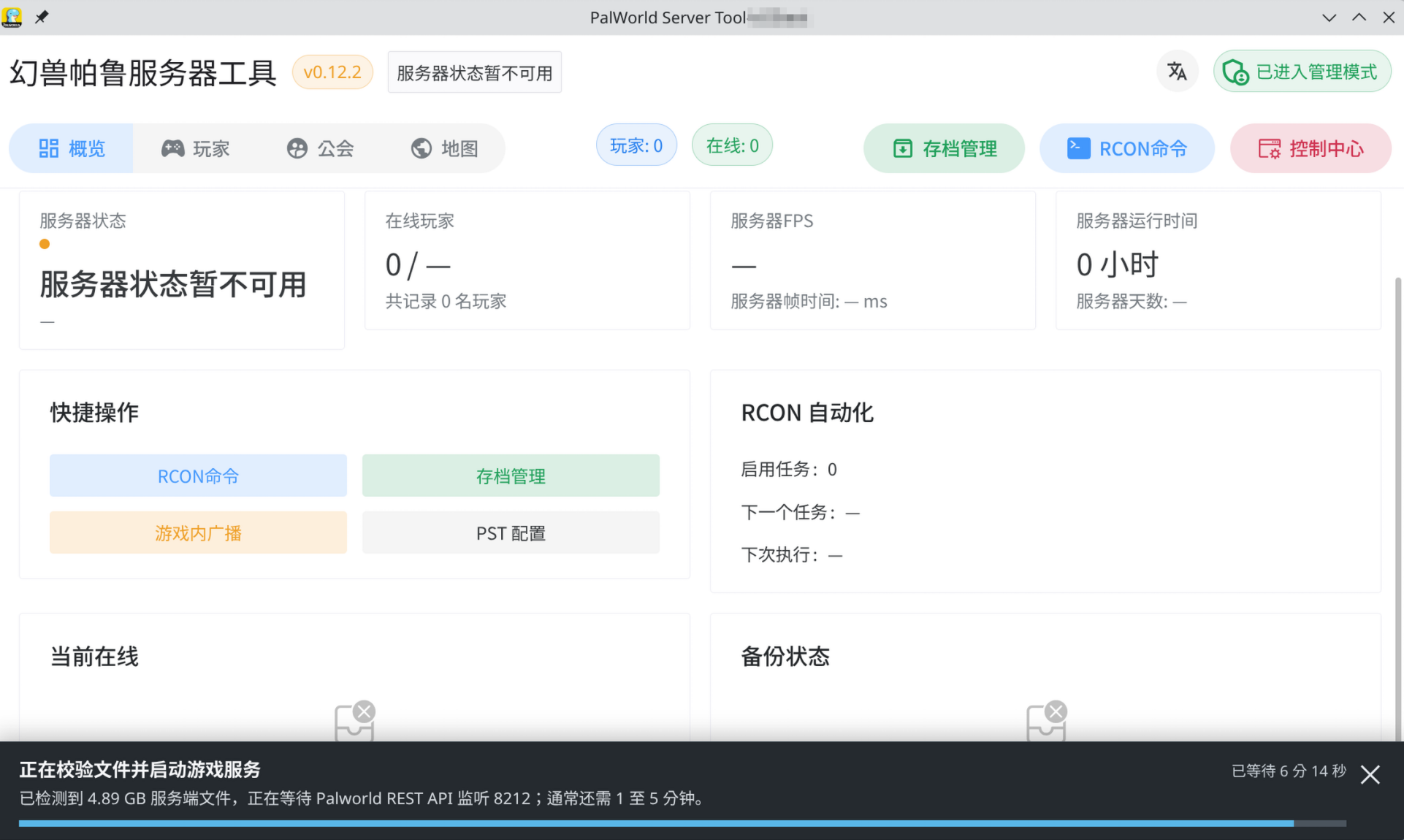Dismiss the startup verification notification
The width and height of the screenshot is (1404, 840).
coord(1370,774)
